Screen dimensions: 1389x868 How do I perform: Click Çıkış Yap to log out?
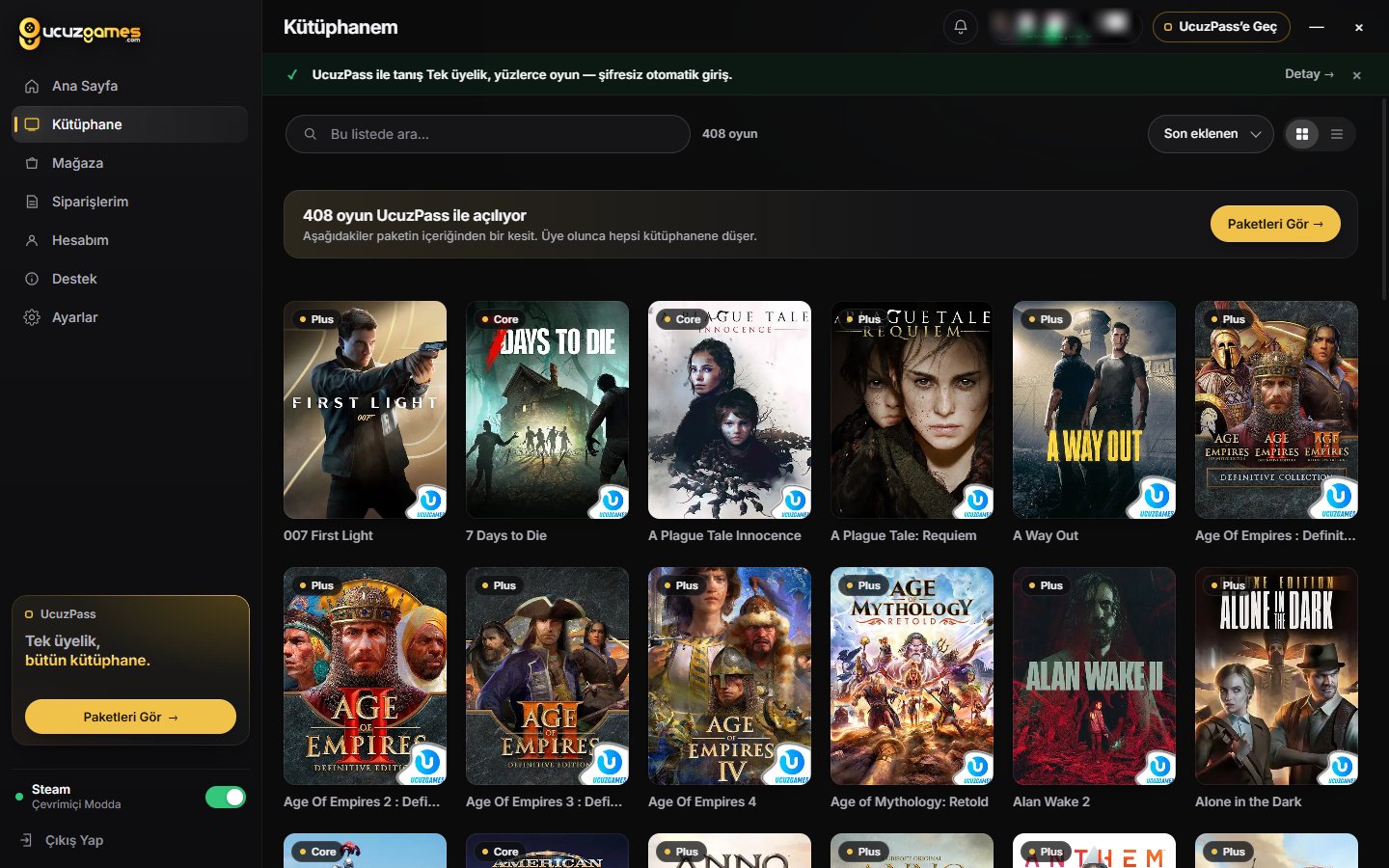pos(74,840)
